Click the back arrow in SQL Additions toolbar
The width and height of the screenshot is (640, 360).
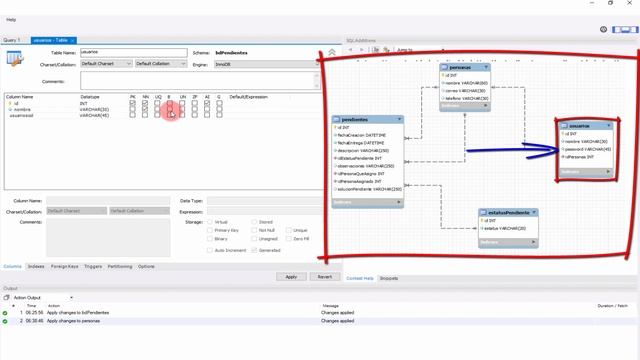point(350,50)
